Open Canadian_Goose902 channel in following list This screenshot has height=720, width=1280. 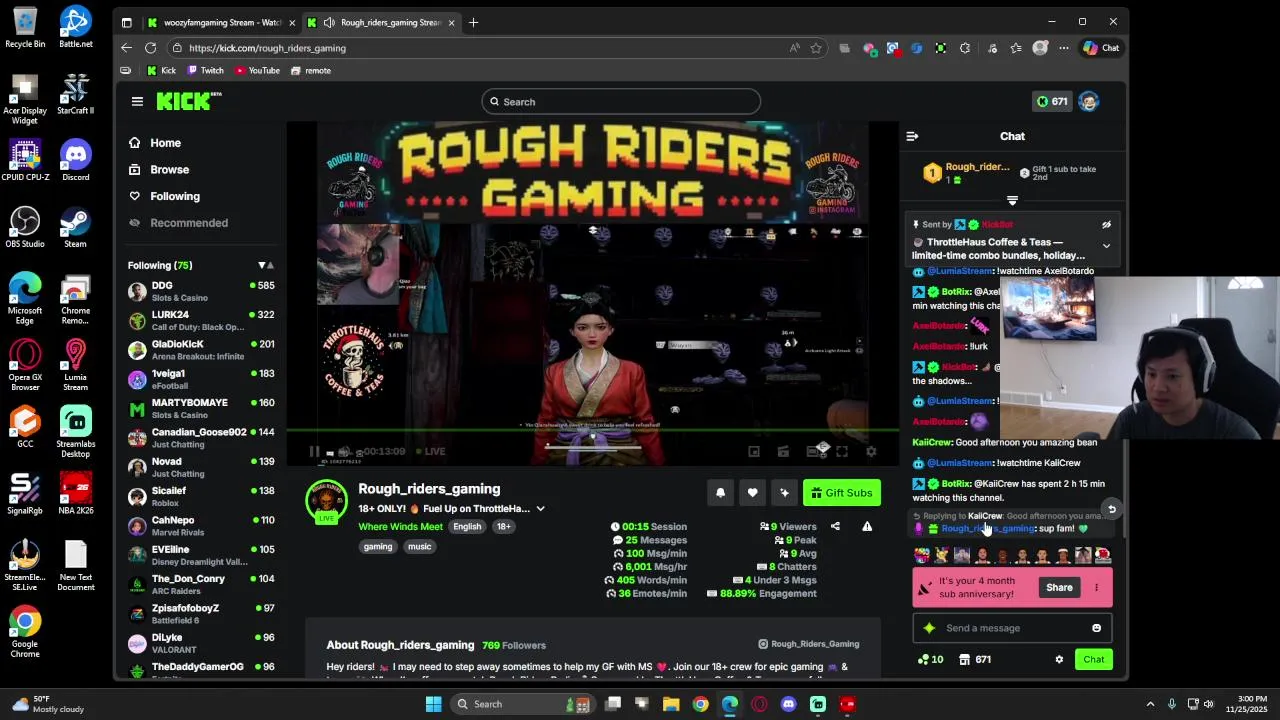tap(201, 438)
